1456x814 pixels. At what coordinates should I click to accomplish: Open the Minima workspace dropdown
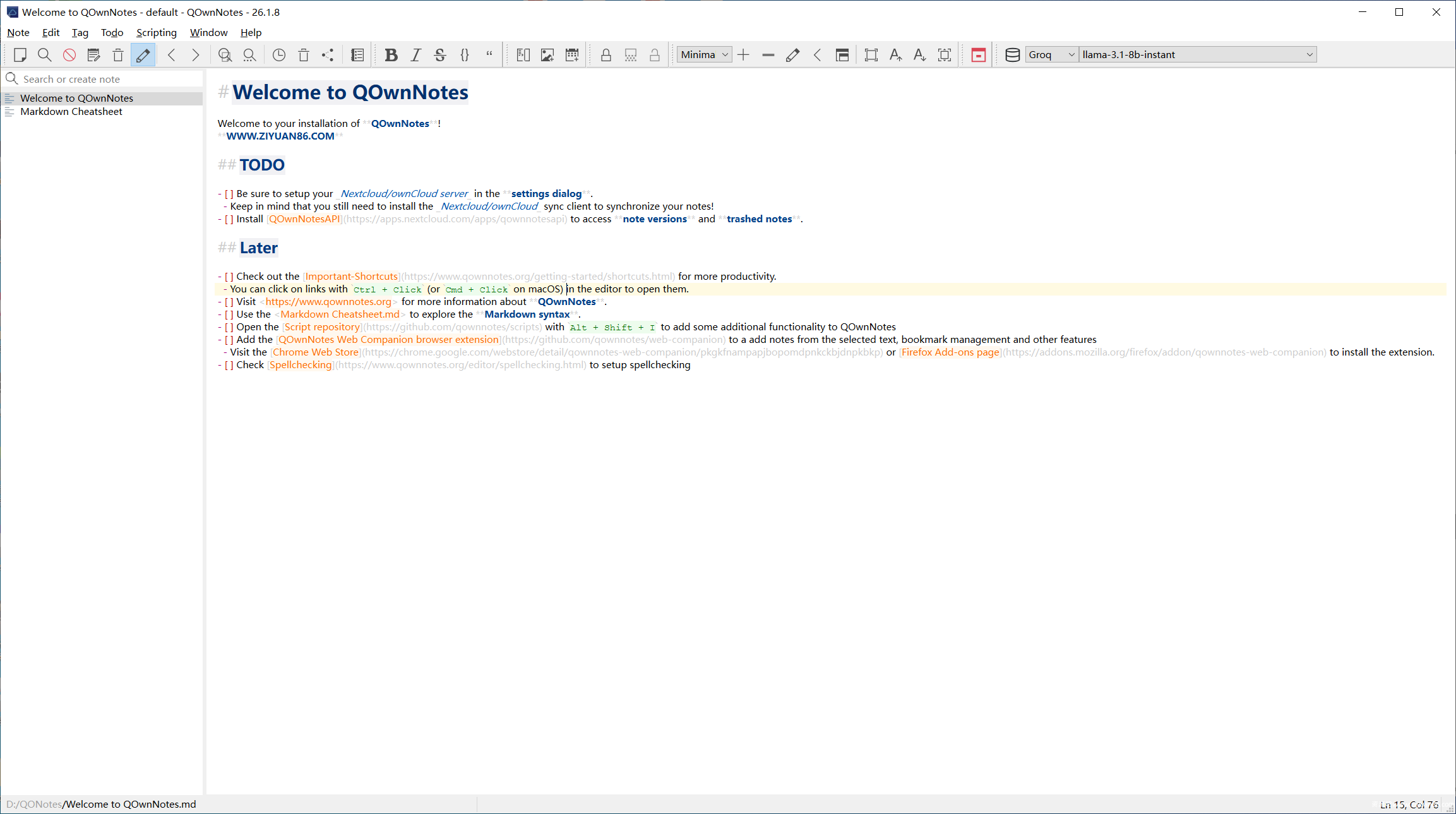[704, 55]
